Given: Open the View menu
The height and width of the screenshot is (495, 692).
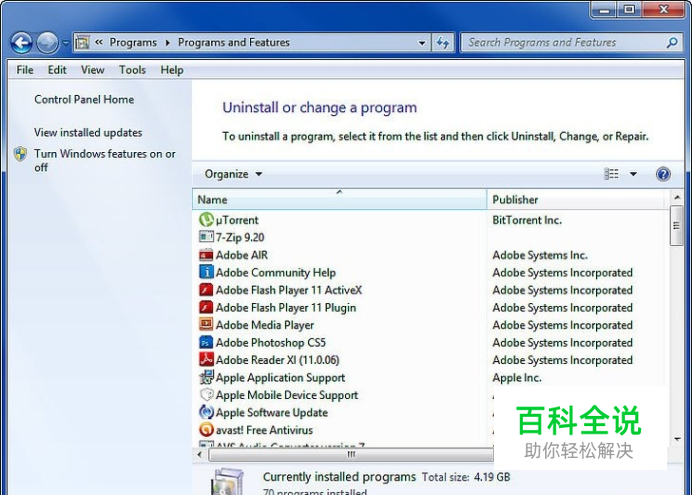Looking at the screenshot, I should coord(92,70).
